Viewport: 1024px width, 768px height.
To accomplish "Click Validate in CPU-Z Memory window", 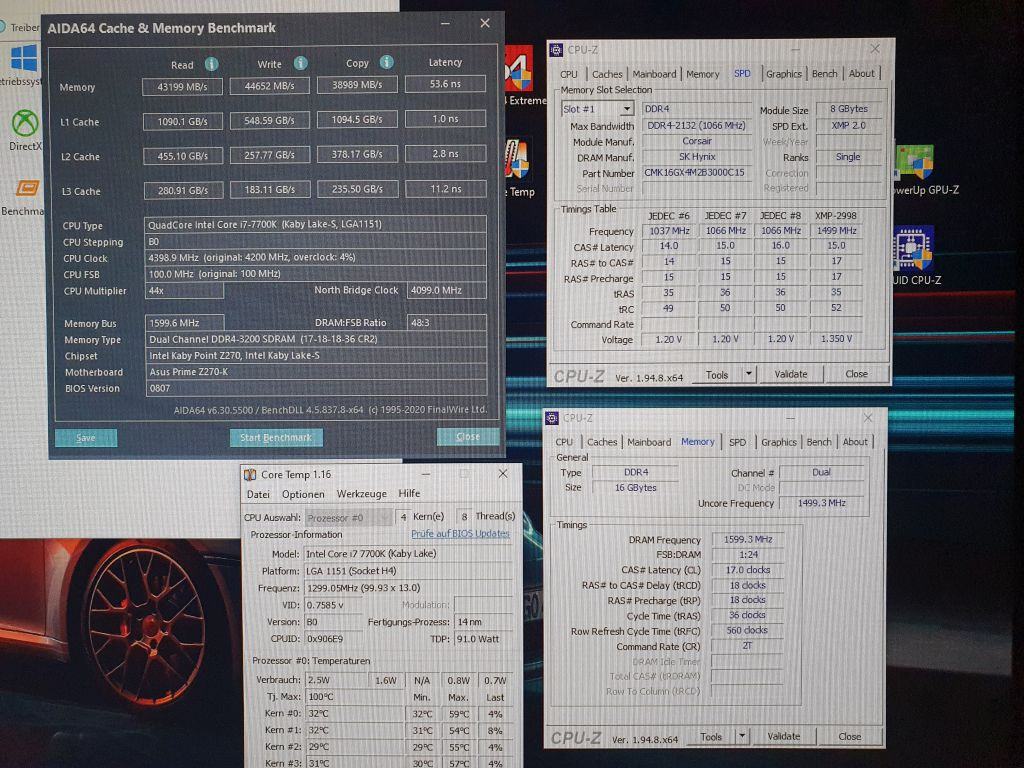I will click(x=784, y=736).
